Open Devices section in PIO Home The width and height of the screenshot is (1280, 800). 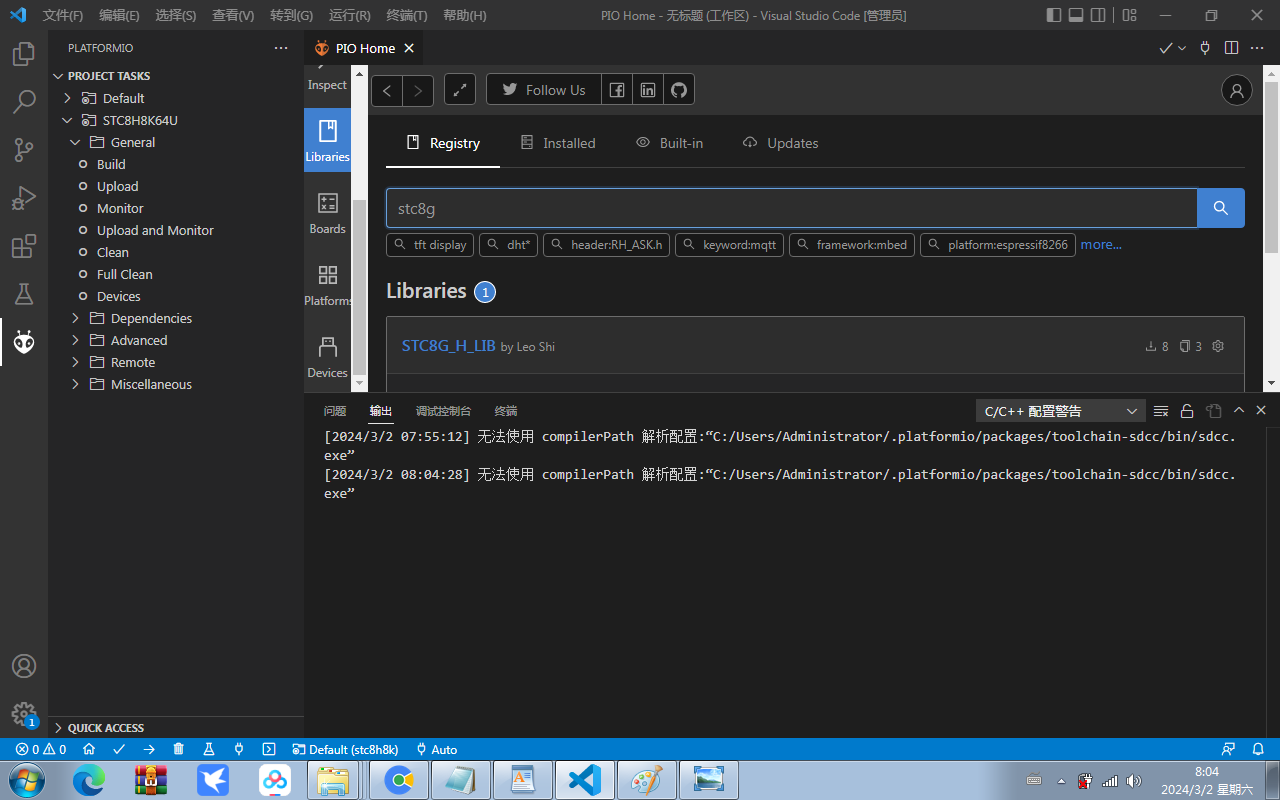pyautogui.click(x=327, y=357)
